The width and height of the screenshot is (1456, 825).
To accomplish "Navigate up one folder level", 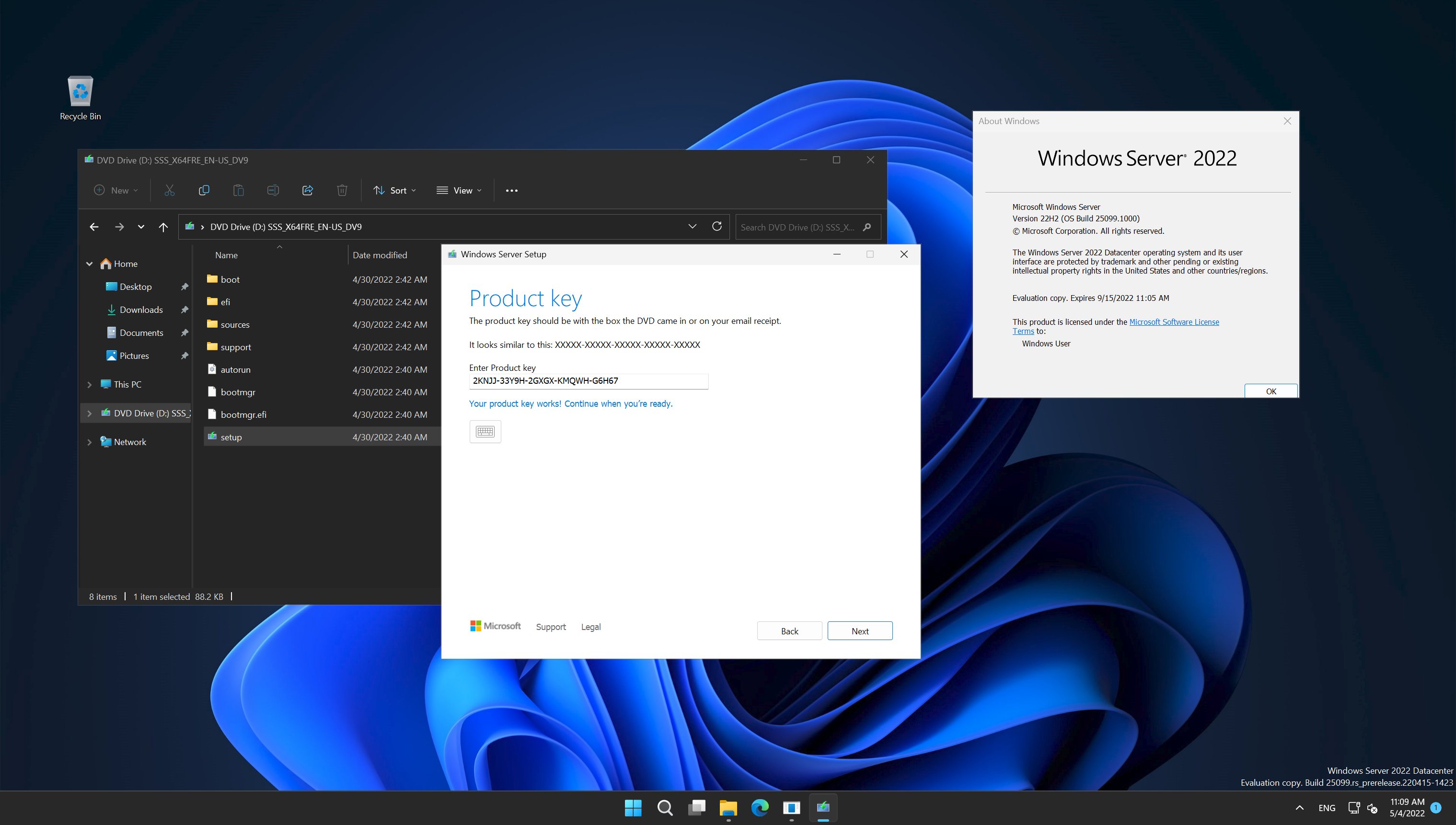I will (163, 227).
